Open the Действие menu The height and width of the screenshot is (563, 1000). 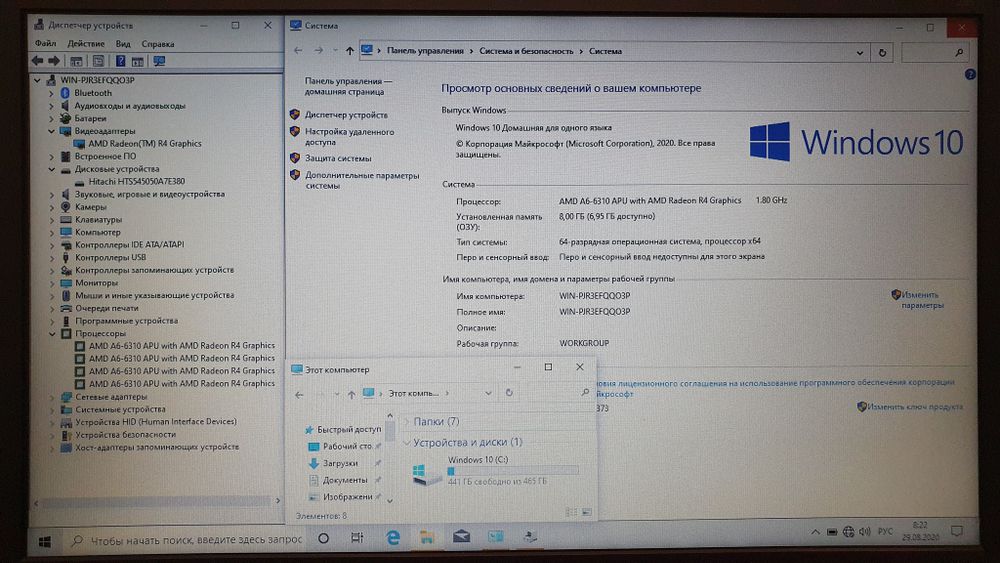point(85,43)
